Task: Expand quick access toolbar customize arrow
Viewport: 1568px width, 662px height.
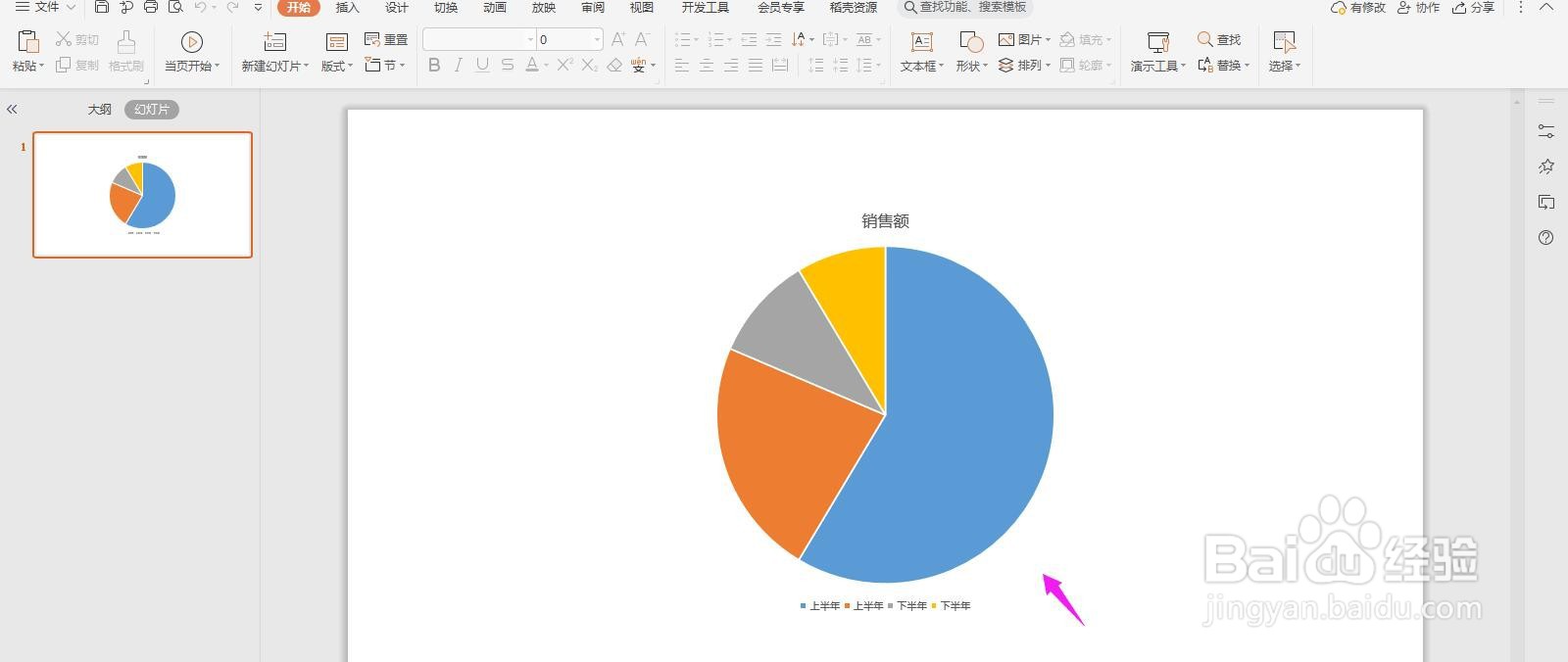Action: [x=258, y=7]
